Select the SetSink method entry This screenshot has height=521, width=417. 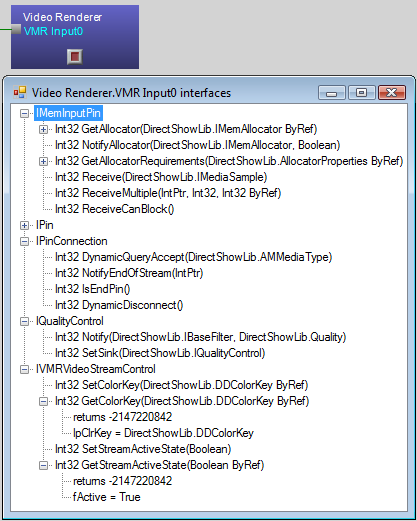(x=160, y=353)
